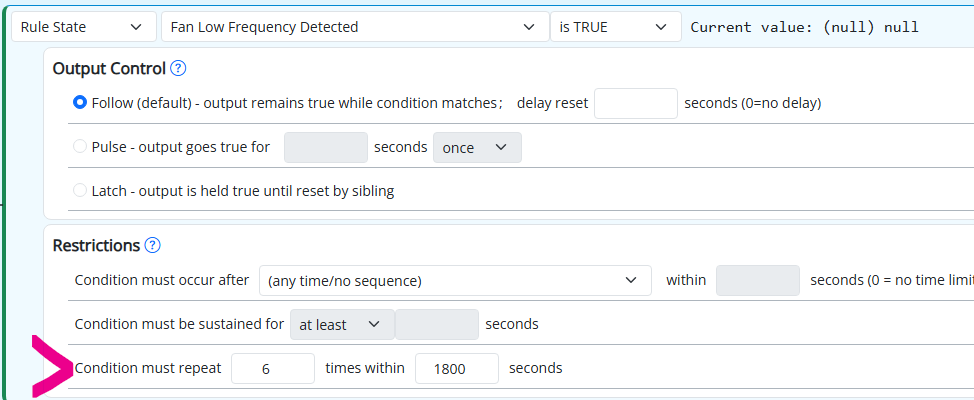Click the delay reset seconds field
The width and height of the screenshot is (974, 400).
click(635, 103)
